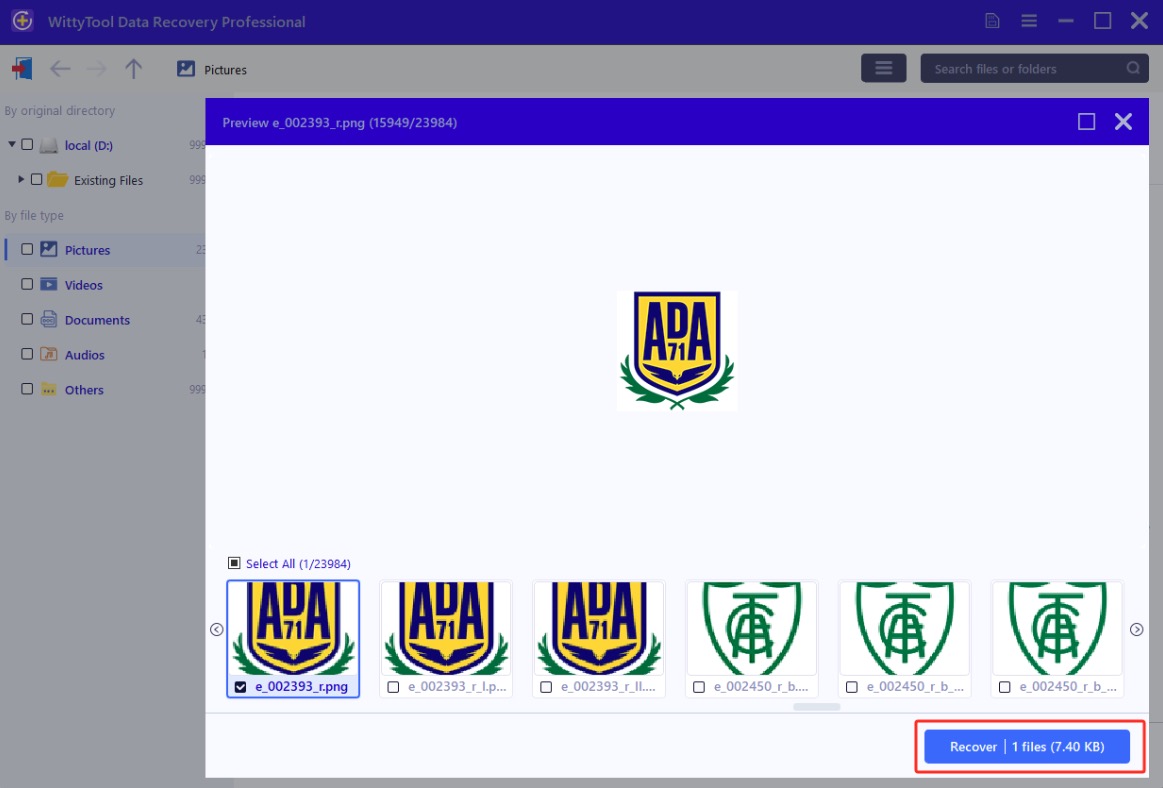Click the Pictures category icon
The height and width of the screenshot is (788, 1163).
click(49, 249)
